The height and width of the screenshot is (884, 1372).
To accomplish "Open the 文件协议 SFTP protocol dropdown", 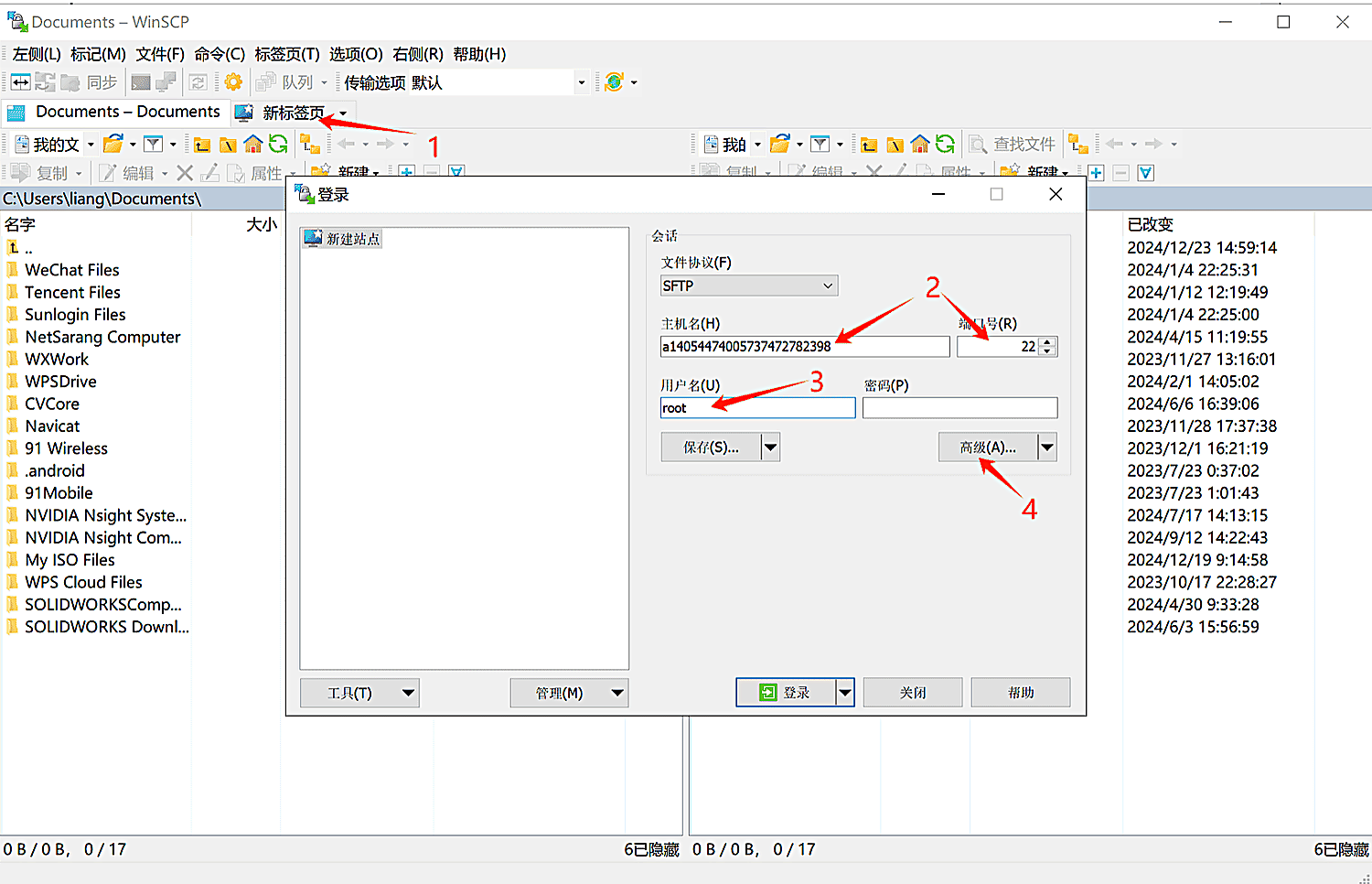I will pos(748,286).
